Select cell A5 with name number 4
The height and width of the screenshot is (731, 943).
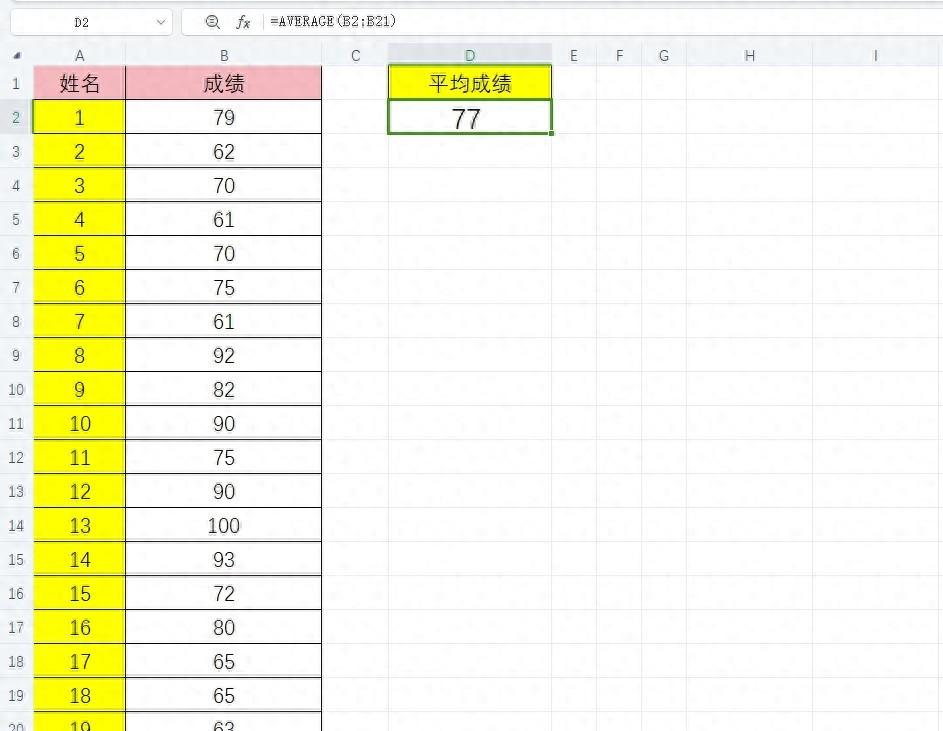pyautogui.click(x=79, y=219)
